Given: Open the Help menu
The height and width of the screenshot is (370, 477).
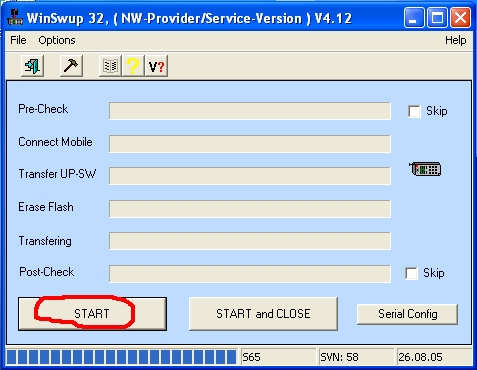Looking at the screenshot, I should point(455,40).
